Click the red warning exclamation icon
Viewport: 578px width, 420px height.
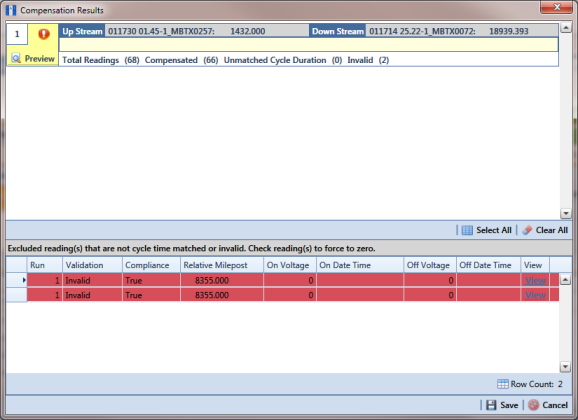tap(44, 34)
